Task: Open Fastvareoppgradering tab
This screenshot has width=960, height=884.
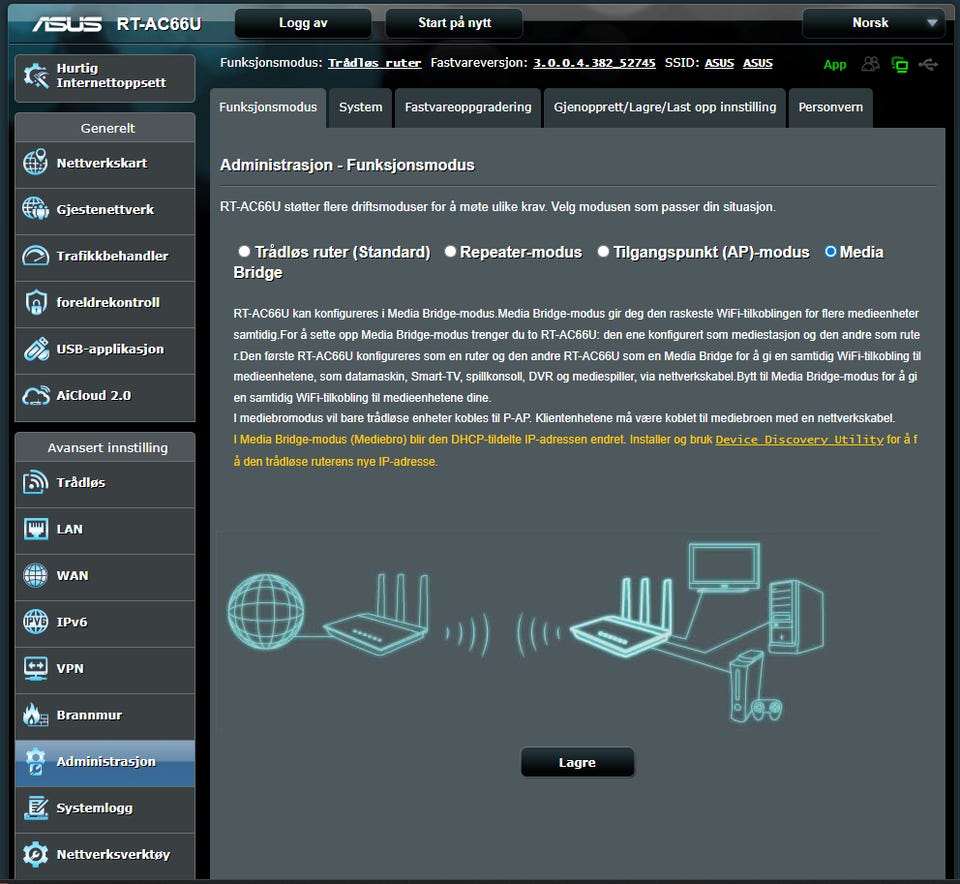Action: pos(468,107)
